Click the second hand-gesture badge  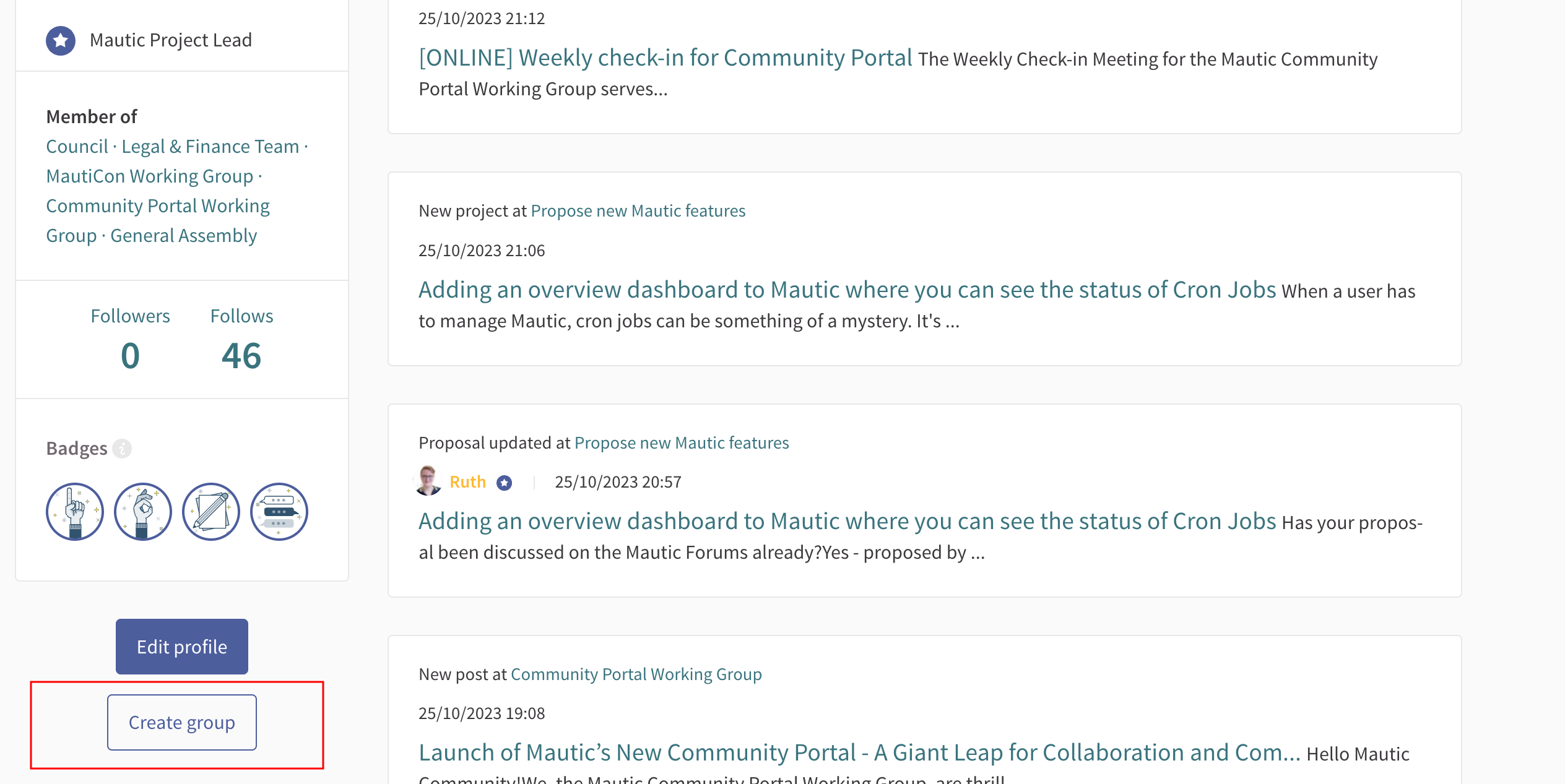click(x=143, y=511)
